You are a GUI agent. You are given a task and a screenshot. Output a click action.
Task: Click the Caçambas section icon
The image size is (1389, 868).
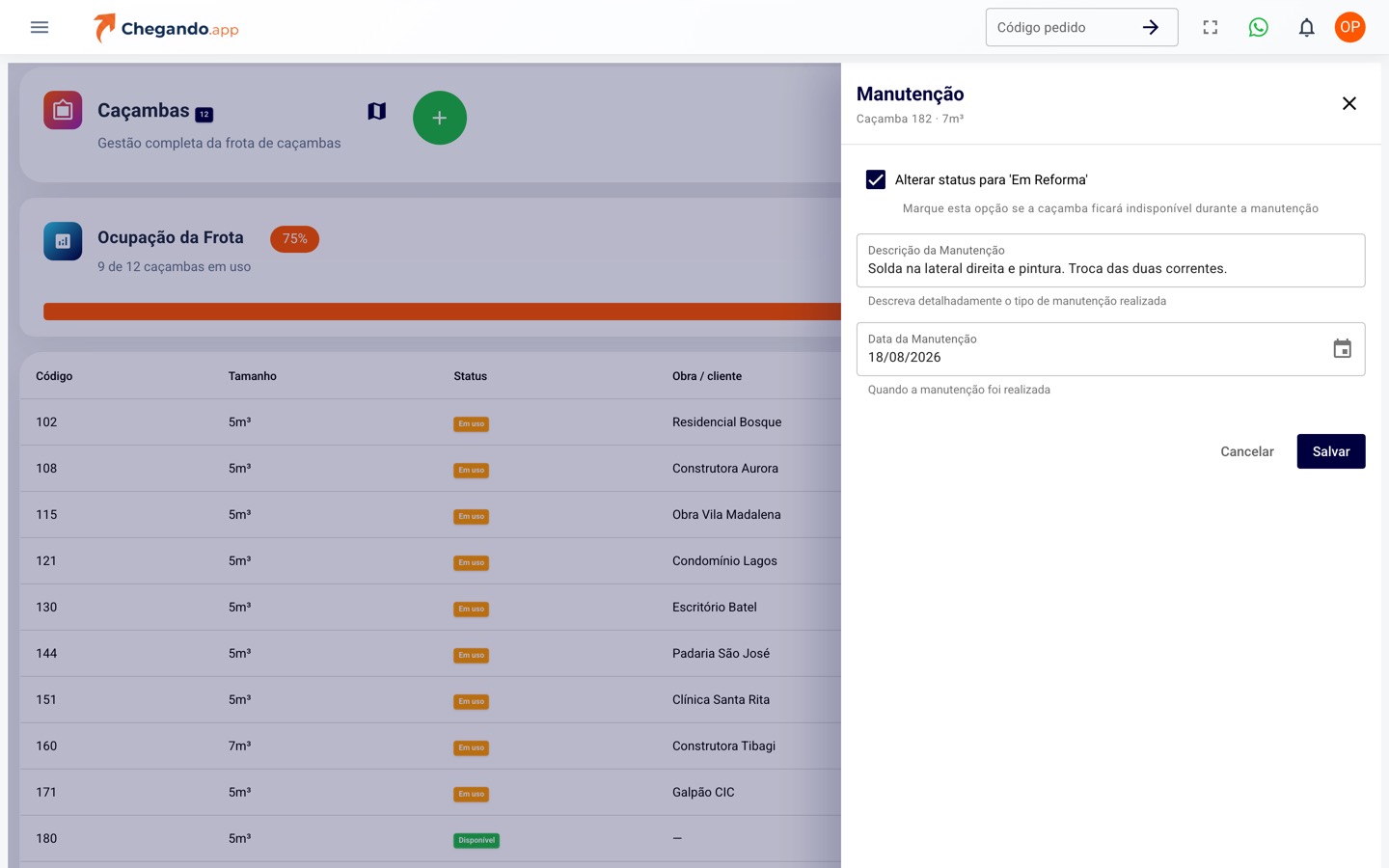pyautogui.click(x=63, y=110)
